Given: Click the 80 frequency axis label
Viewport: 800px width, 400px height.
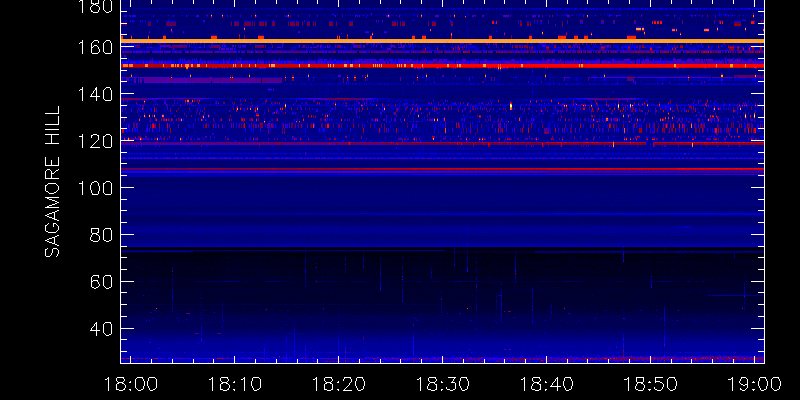Looking at the screenshot, I should click(101, 235).
